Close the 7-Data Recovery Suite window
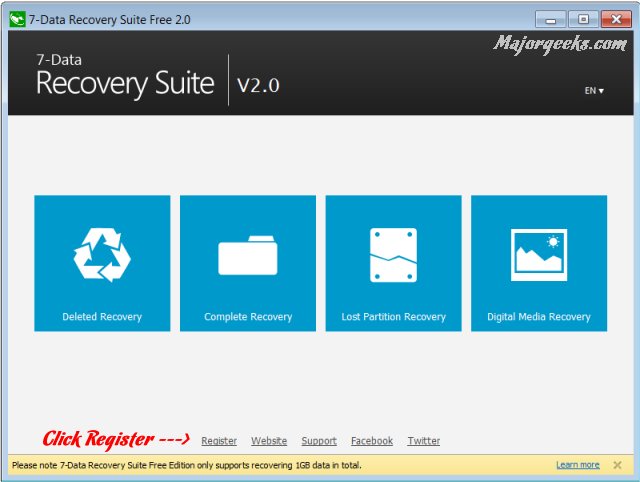The height and width of the screenshot is (482, 640). pos(616,20)
